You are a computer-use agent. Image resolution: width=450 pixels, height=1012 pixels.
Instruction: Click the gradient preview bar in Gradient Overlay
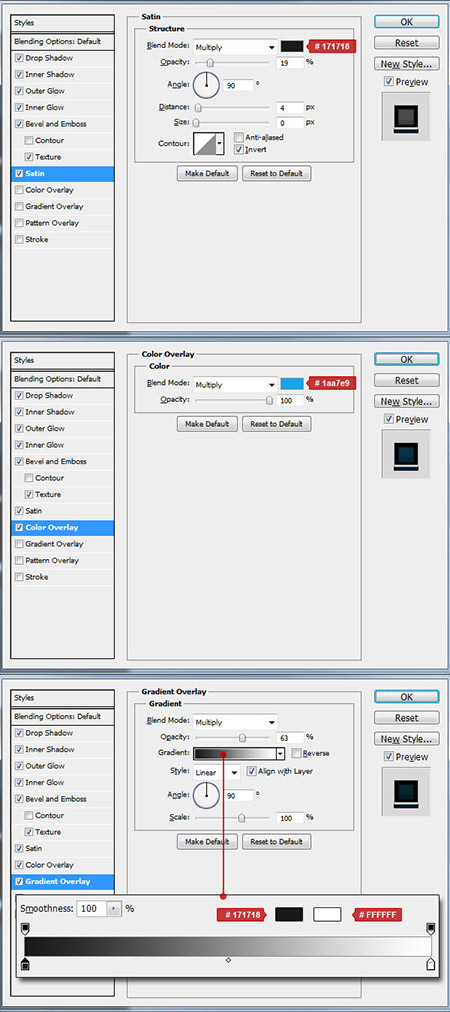pyautogui.click(x=234, y=753)
